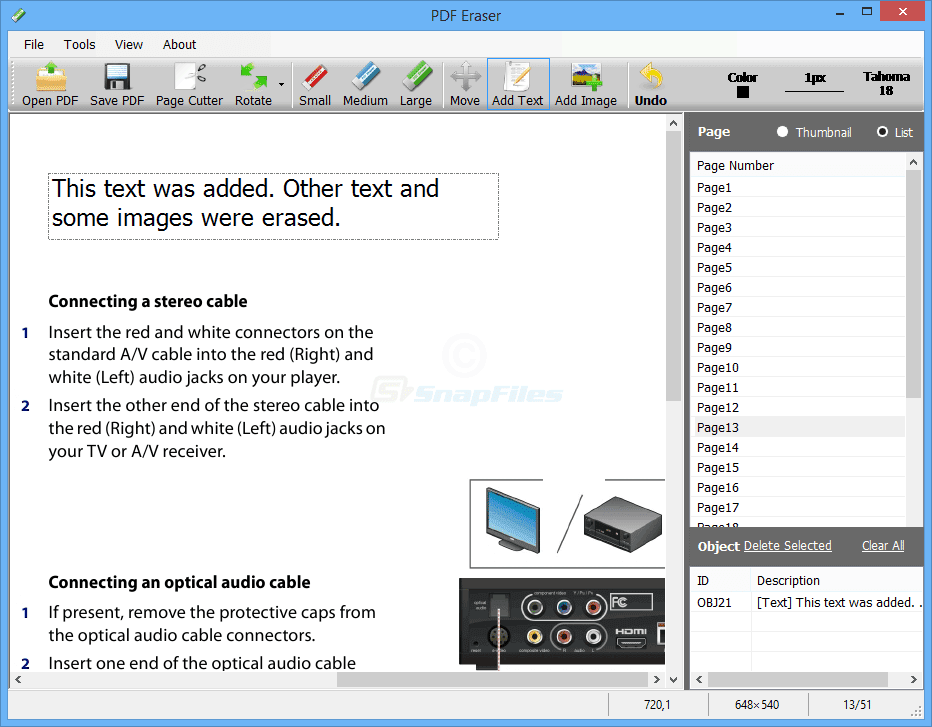Click document vertical scrollbar up arrow

(673, 123)
